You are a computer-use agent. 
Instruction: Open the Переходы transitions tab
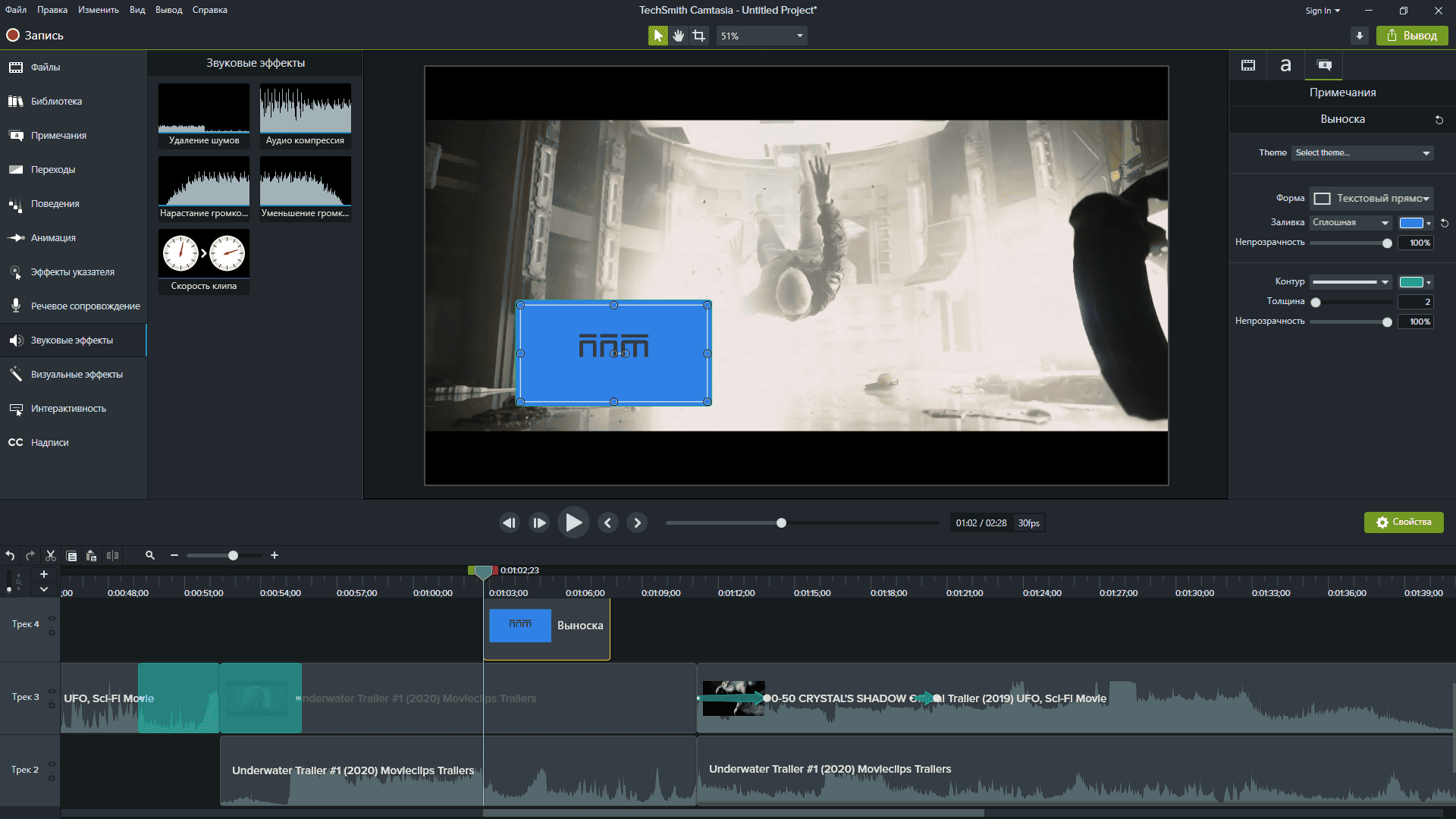(73, 170)
